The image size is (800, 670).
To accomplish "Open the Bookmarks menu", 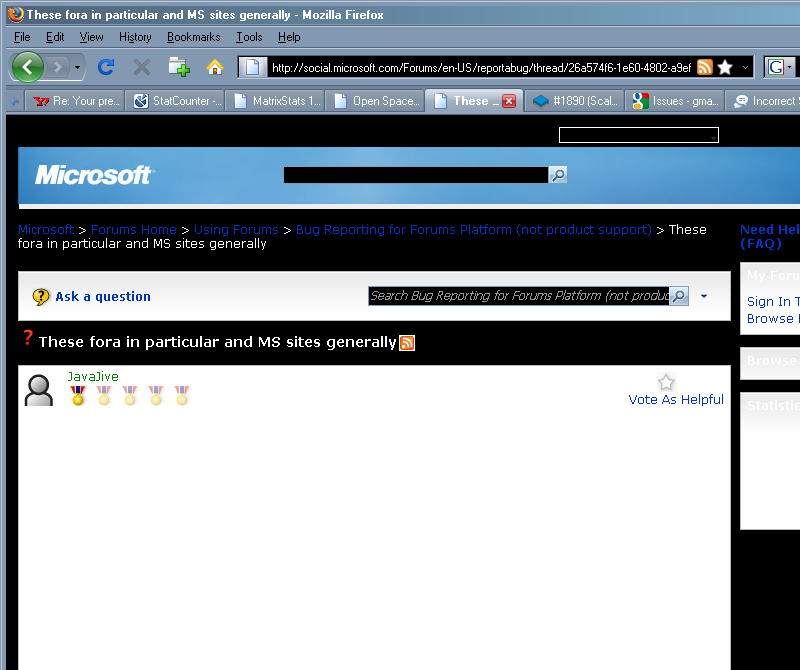I will point(193,37).
